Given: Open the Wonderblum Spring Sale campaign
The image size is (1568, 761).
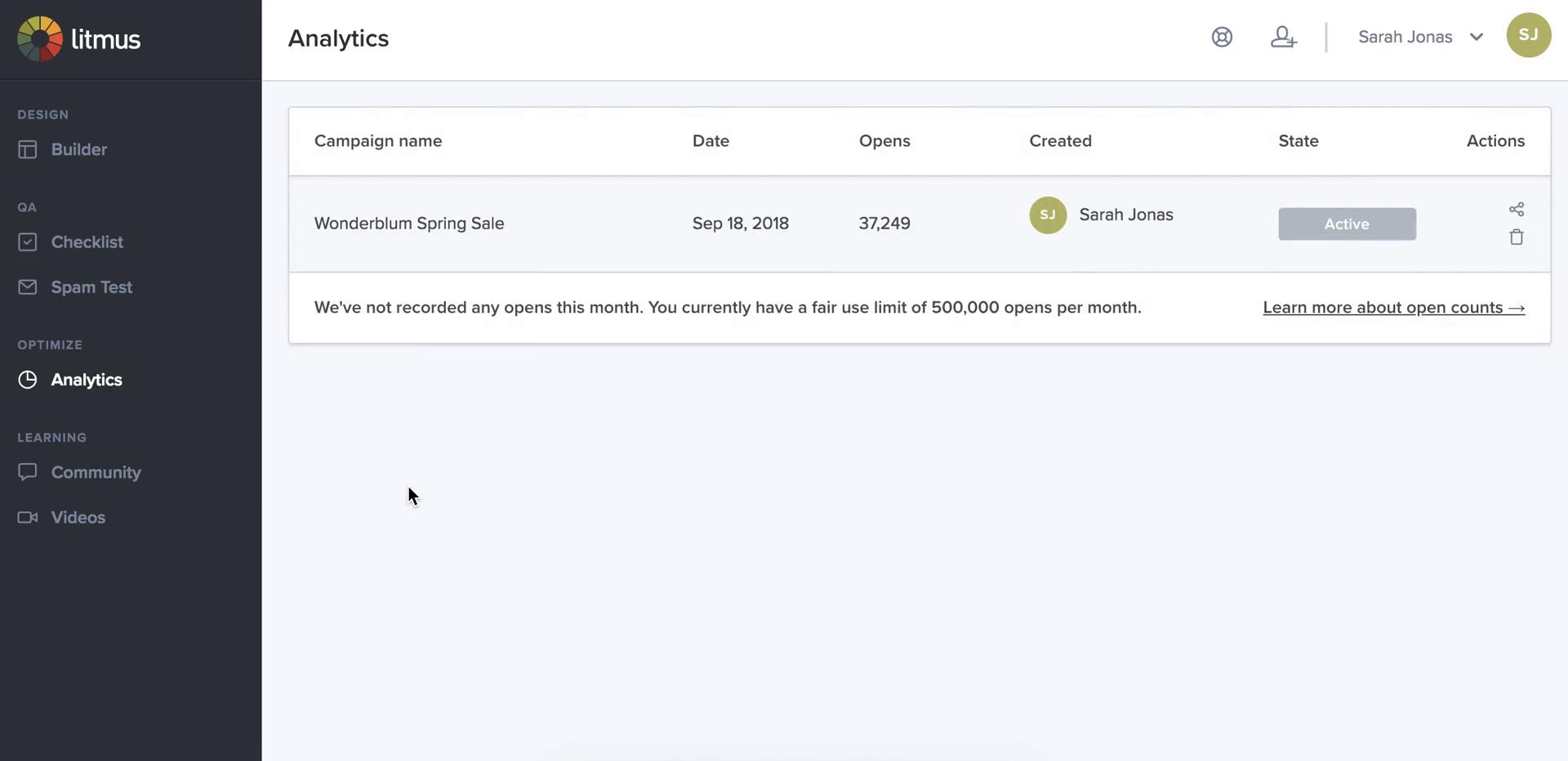Looking at the screenshot, I should coord(409,223).
